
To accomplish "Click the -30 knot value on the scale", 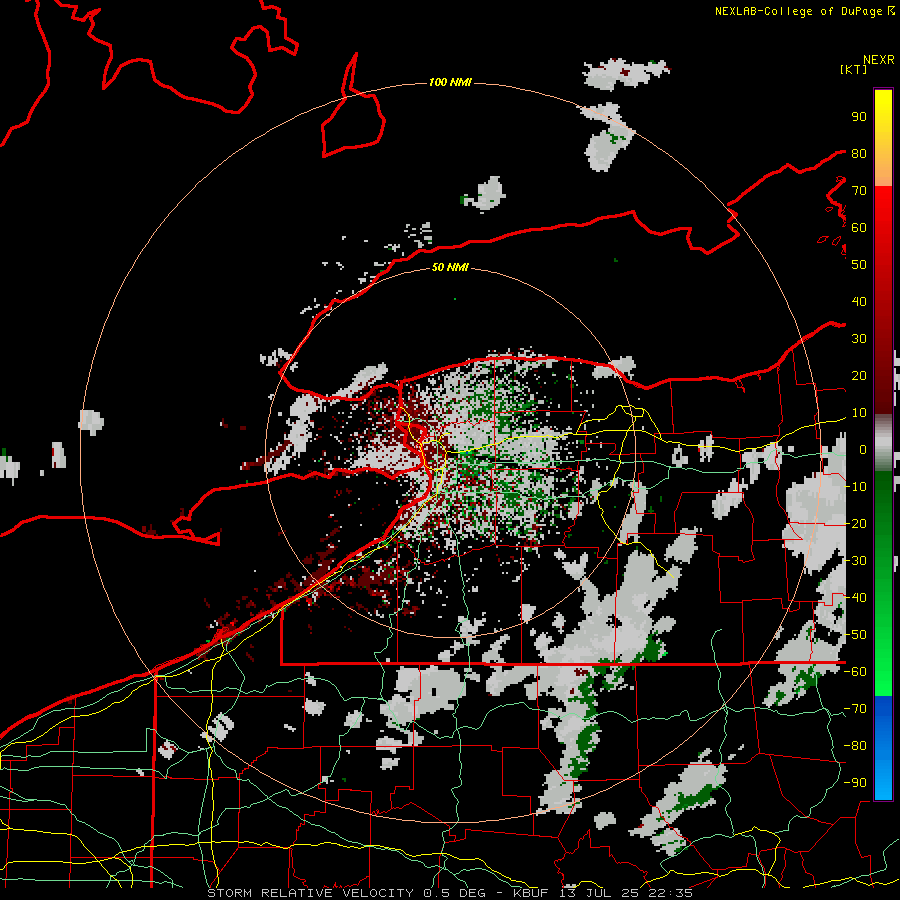I will click(x=855, y=561).
